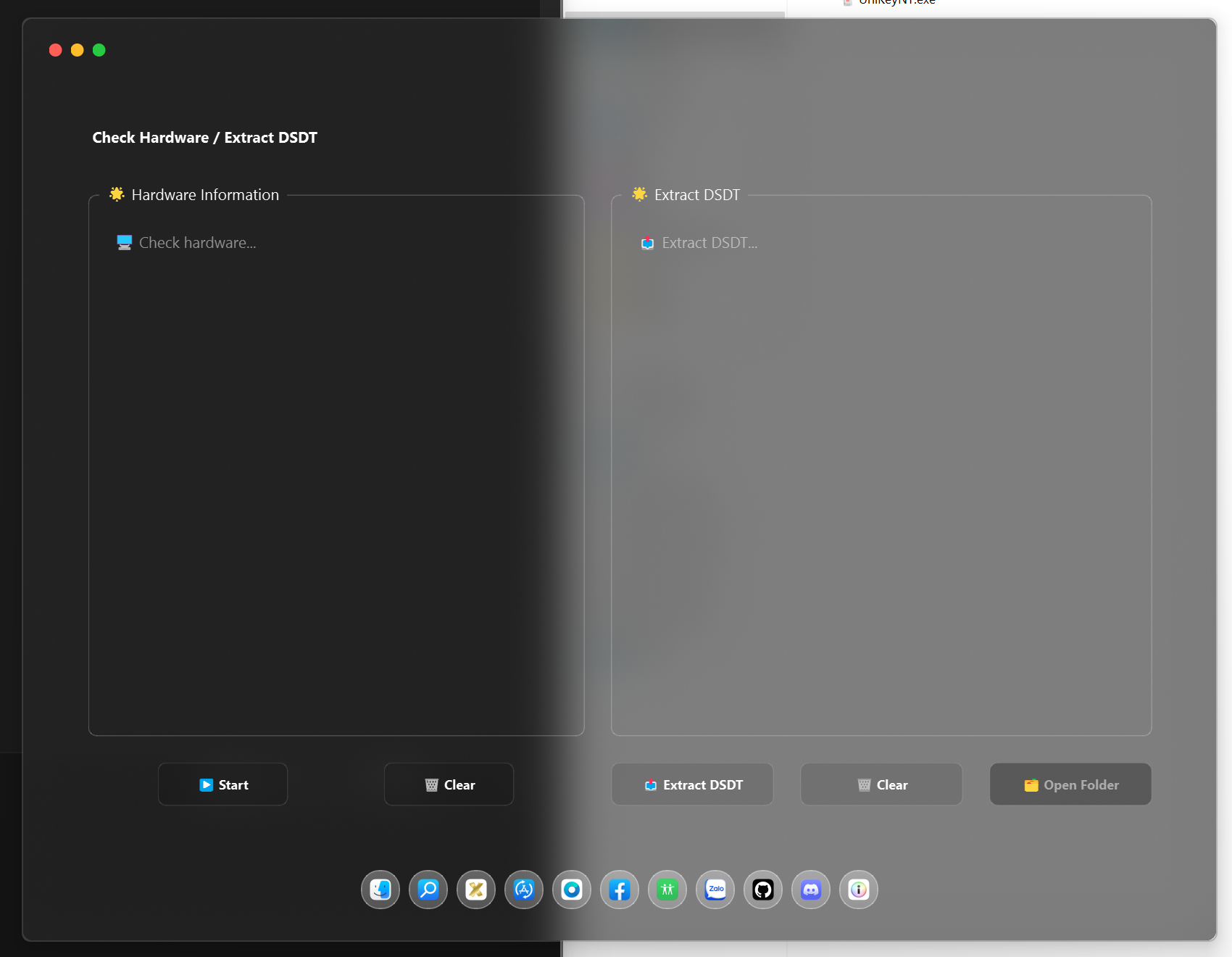Click the green people icon in the dock

coord(667,890)
